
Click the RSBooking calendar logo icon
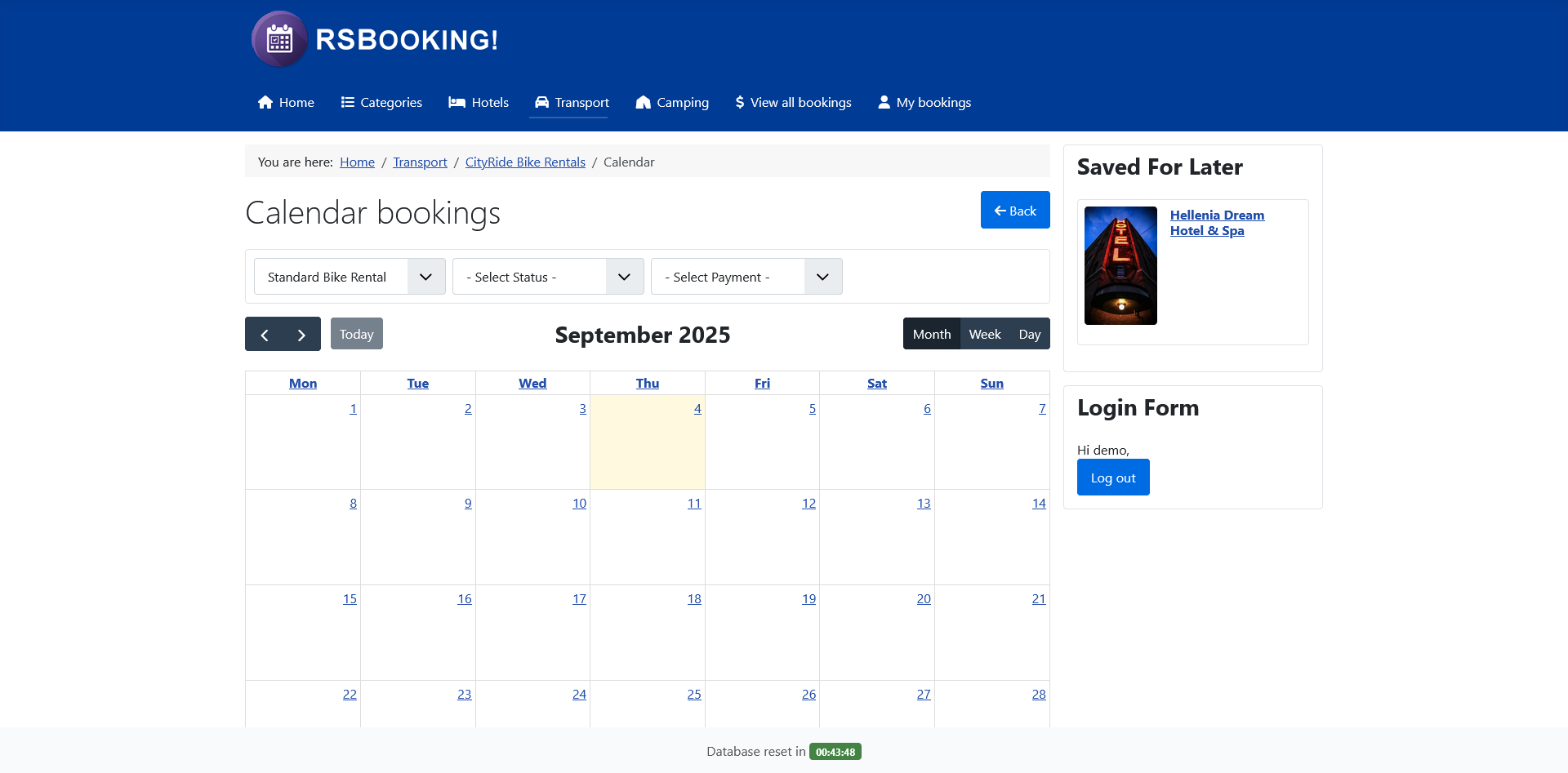pos(279,38)
